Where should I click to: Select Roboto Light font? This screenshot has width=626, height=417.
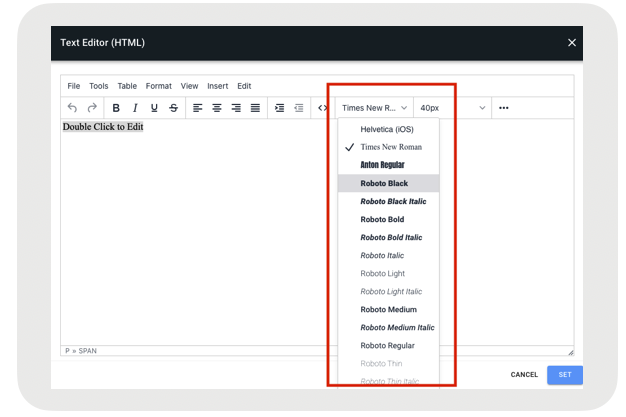pos(388,273)
